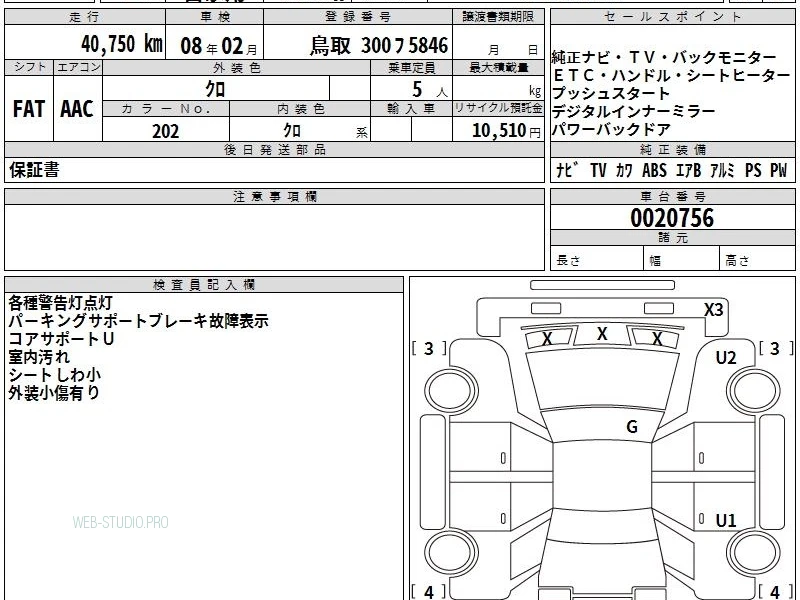Screen dimensions: 800x600
Task: Click the G mark on windshield
Action: click(632, 426)
